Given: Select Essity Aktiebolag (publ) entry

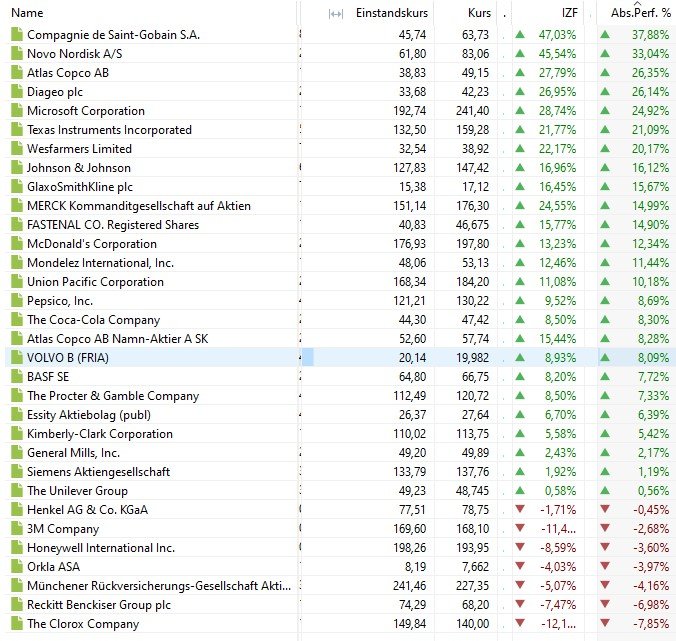Looking at the screenshot, I should pyautogui.click(x=89, y=414).
